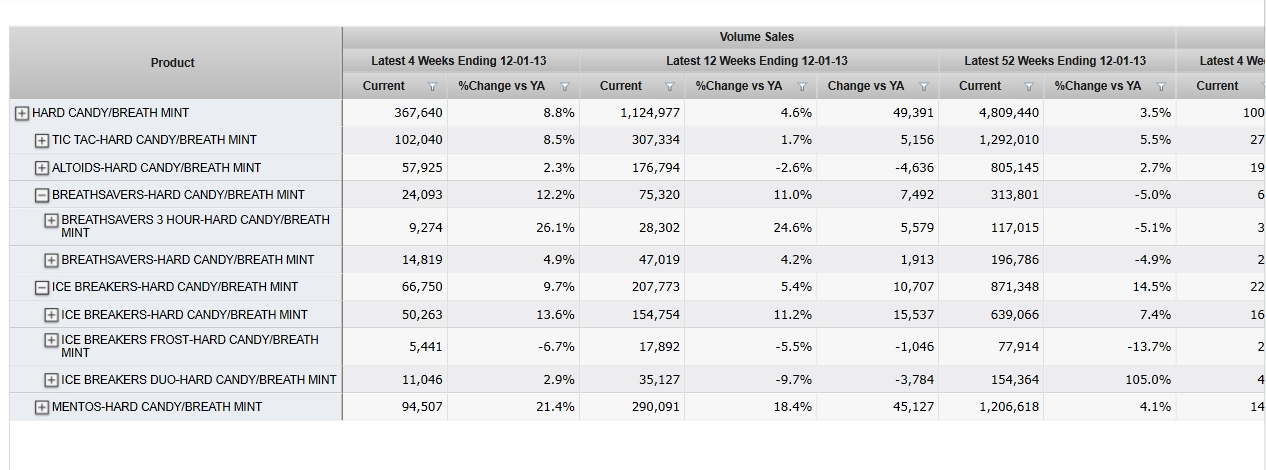Expand the MENTOS-HARD CANDY/BREATH MINT row
The height and width of the screenshot is (470, 1266).
(x=42, y=407)
